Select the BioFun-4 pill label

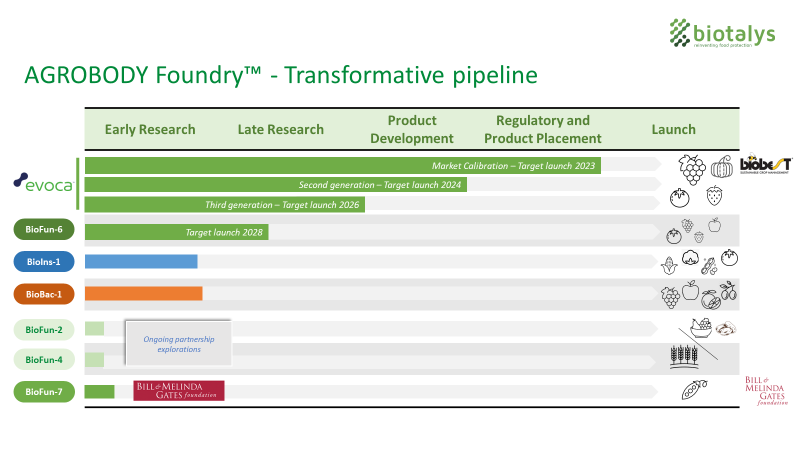pyautogui.click(x=44, y=360)
